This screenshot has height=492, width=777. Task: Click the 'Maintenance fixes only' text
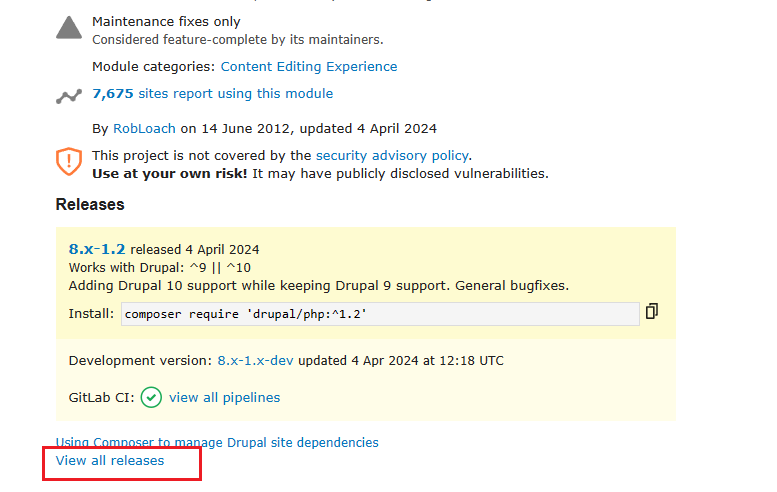tap(166, 22)
